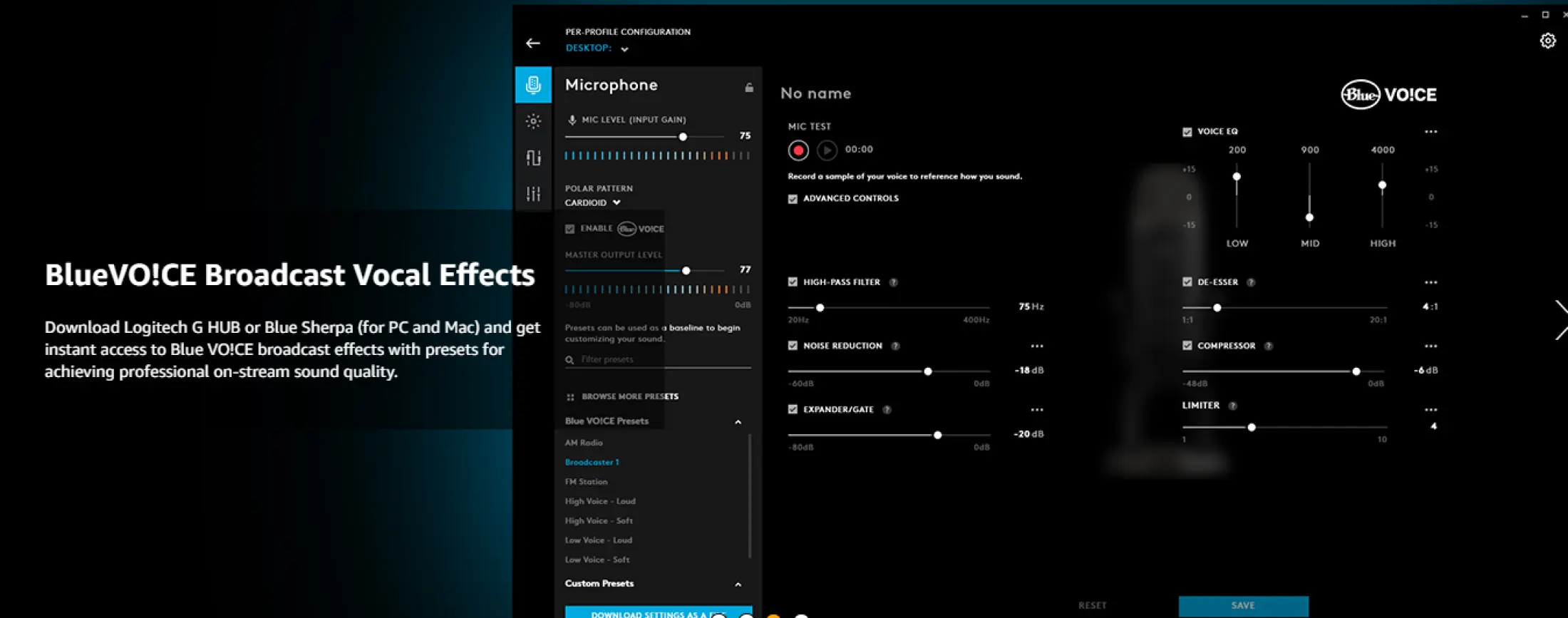This screenshot has height=618, width=1568.
Task: Show Noise Reduction help tooltip
Action: click(x=896, y=346)
